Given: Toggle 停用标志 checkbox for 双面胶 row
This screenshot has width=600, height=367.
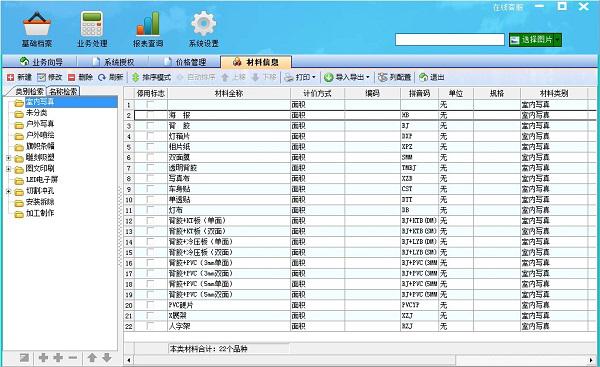Looking at the screenshot, I should pos(151,157).
